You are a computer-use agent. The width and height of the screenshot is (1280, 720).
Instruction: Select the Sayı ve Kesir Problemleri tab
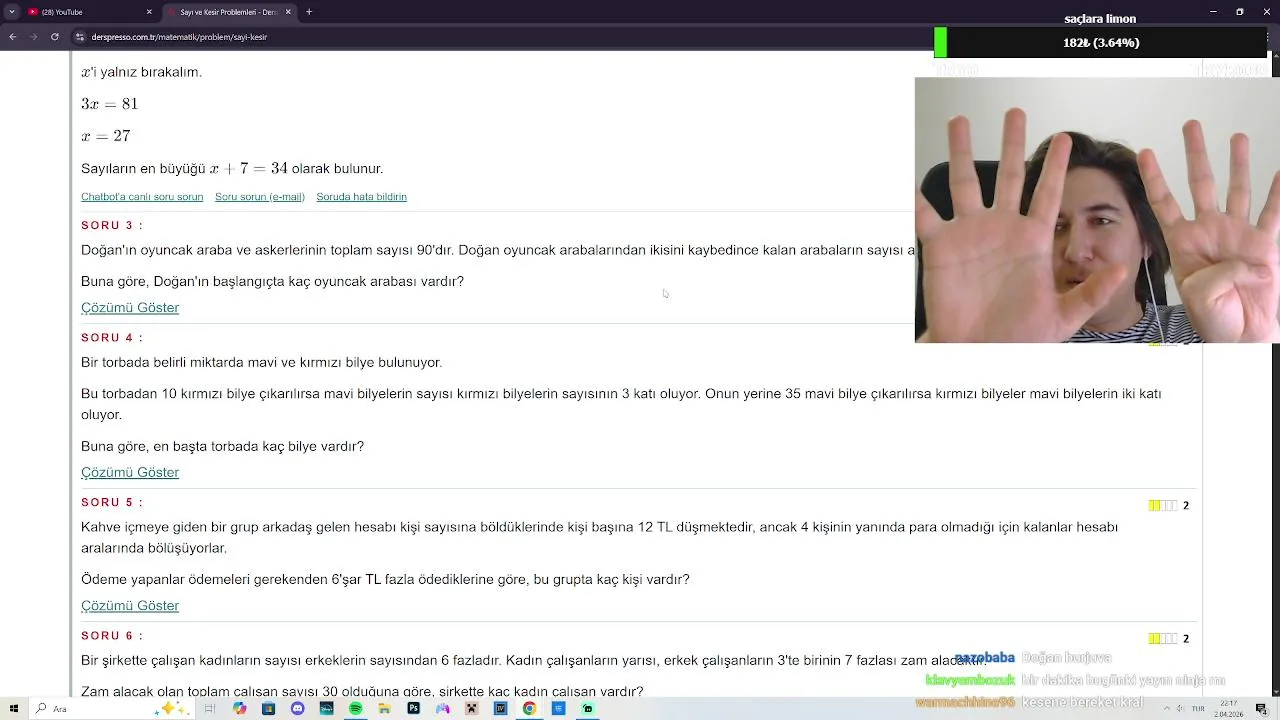pos(229,12)
